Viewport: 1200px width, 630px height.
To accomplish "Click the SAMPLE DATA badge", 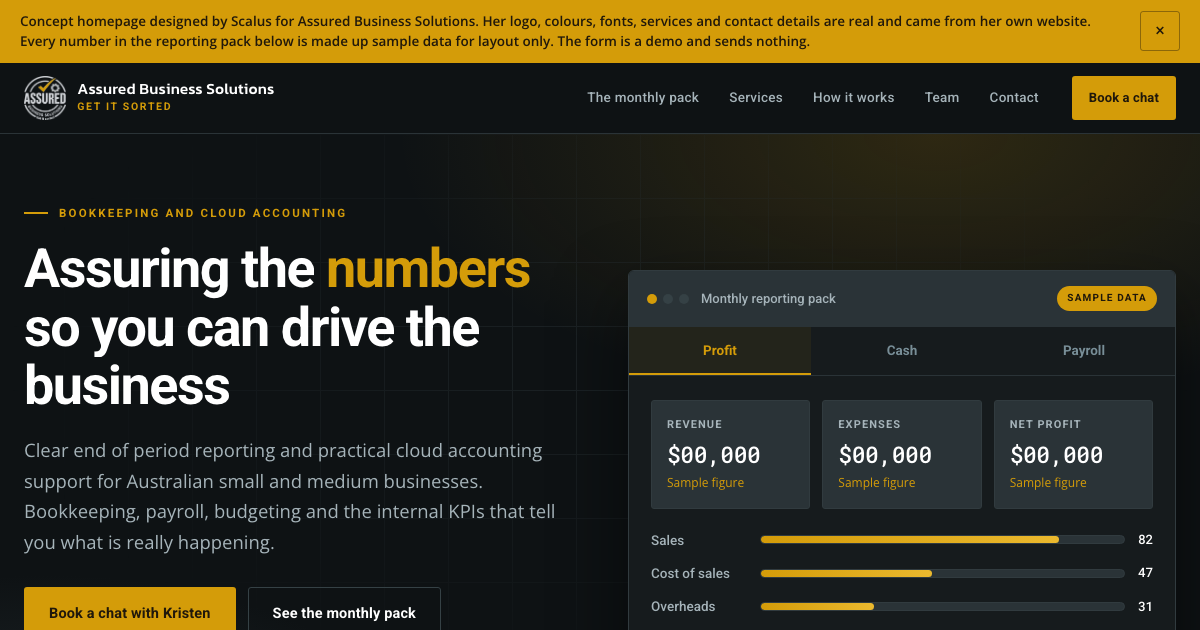I will [1107, 298].
